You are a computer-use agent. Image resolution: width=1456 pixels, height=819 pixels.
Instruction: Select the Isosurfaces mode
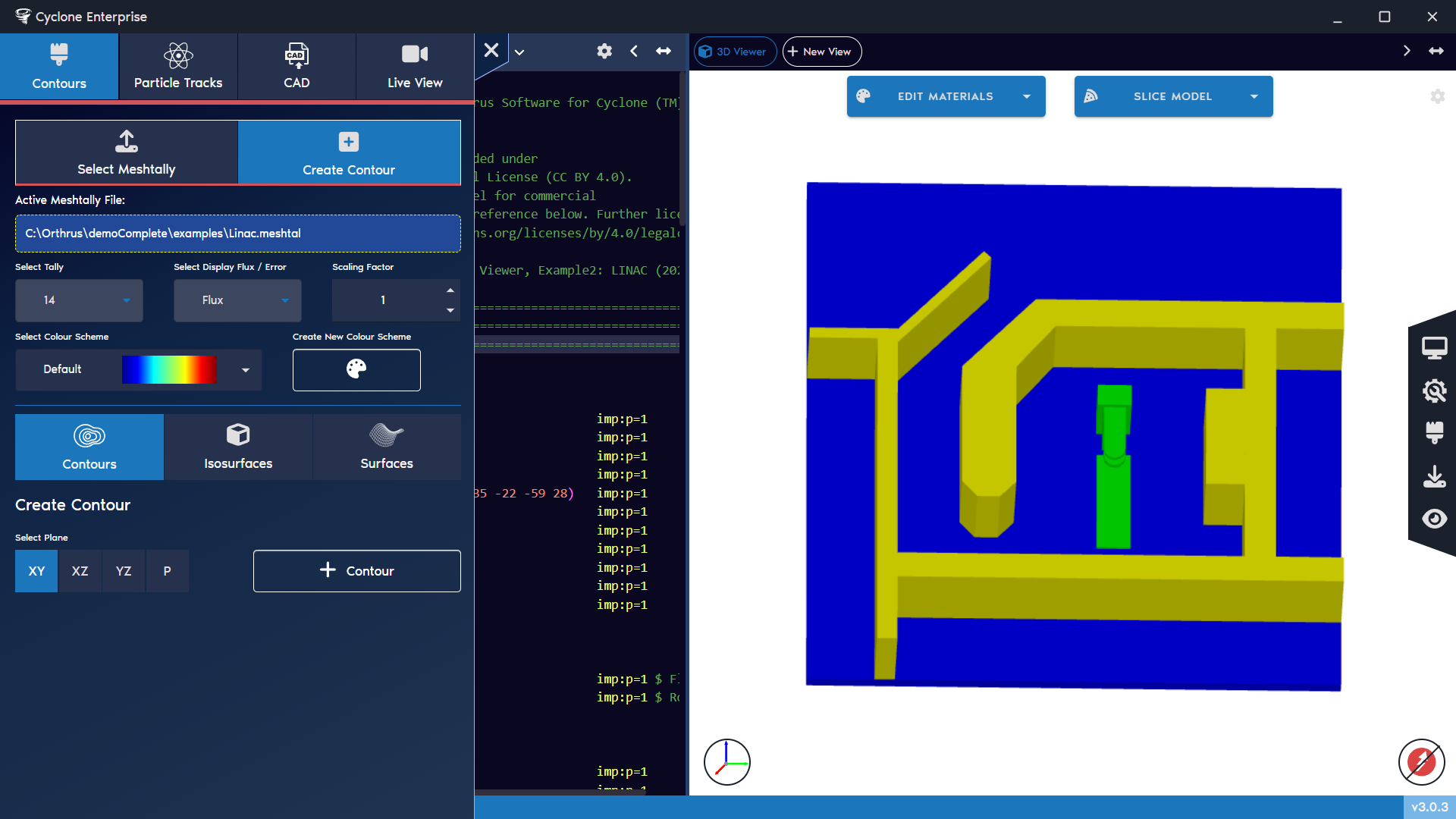click(x=237, y=447)
